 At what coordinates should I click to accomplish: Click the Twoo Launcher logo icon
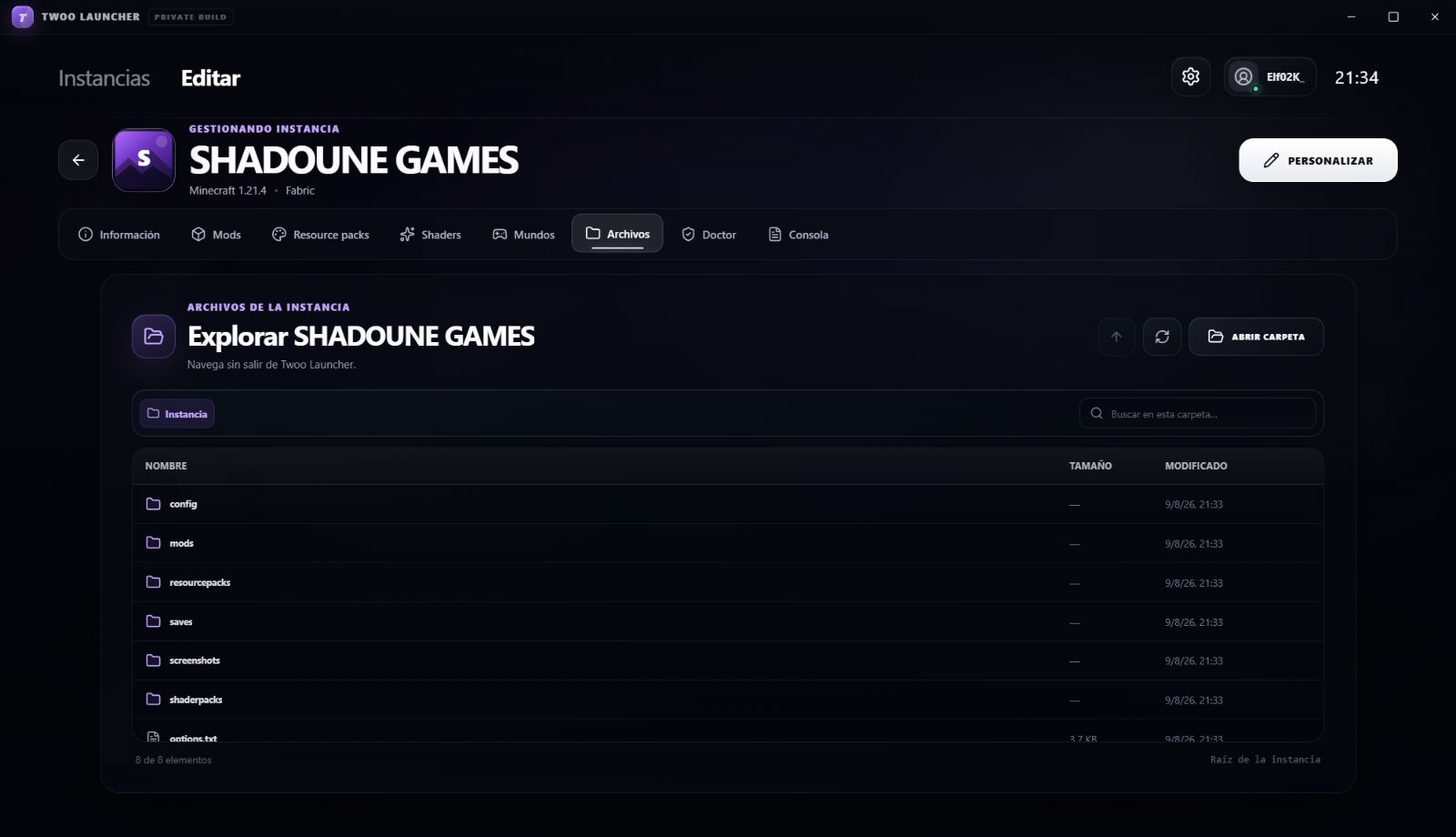click(23, 16)
